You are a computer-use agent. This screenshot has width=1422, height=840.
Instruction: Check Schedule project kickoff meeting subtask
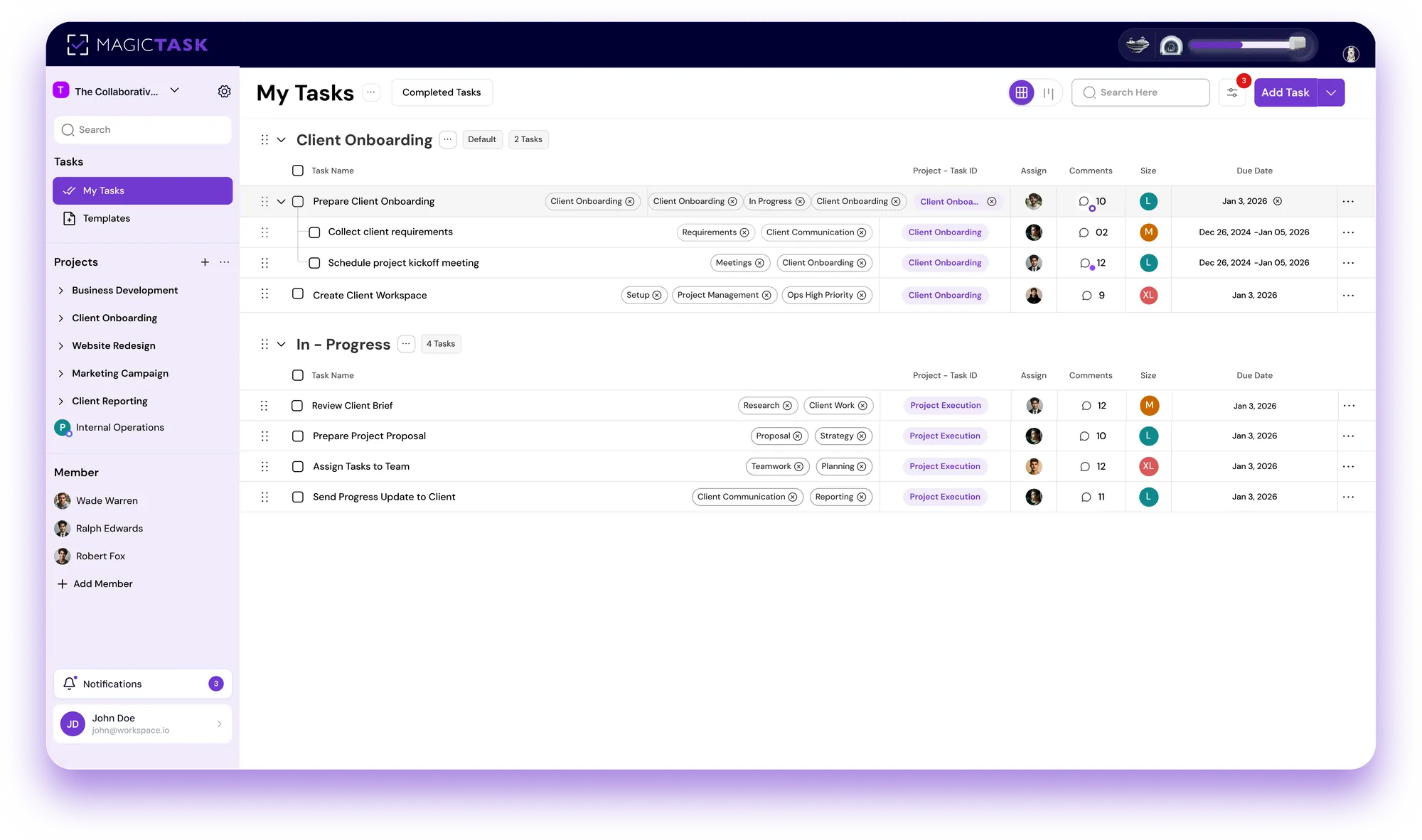pos(314,263)
